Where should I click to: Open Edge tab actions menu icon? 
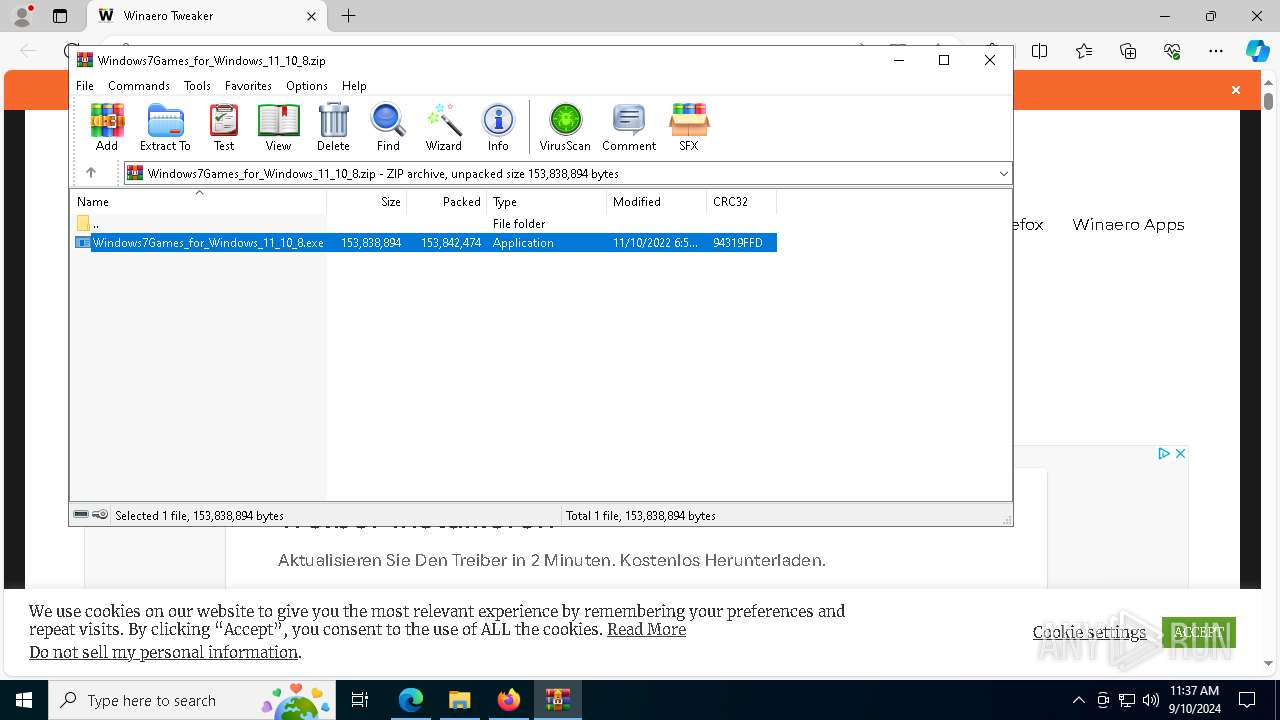click(x=60, y=16)
